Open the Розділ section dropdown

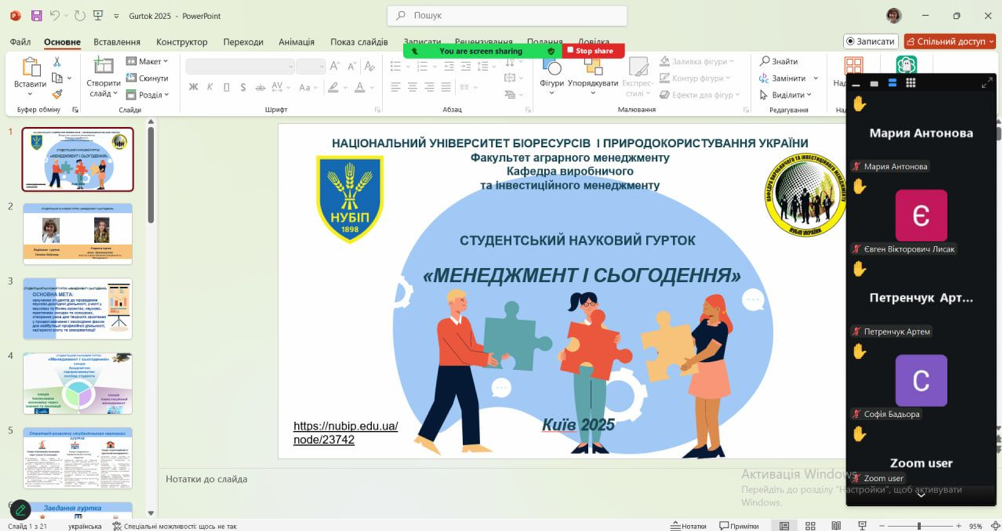147,95
